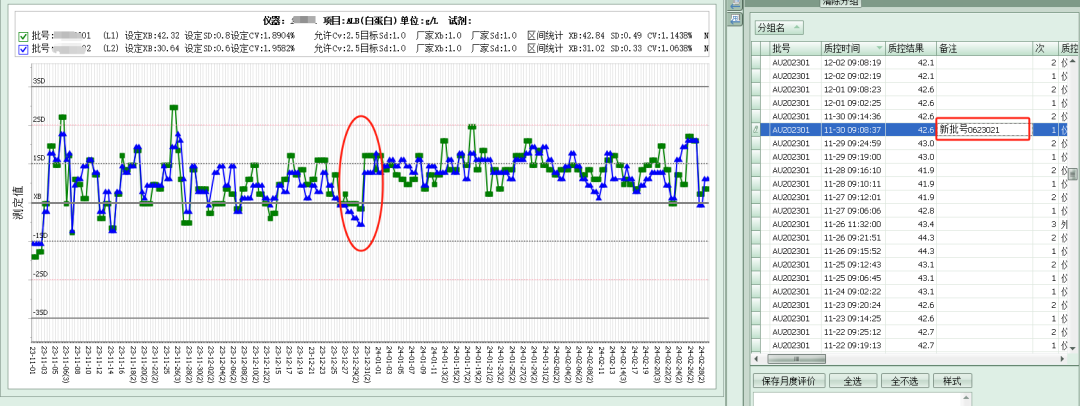Open the 分组名 grouping dropdown
This screenshot has height=406, width=1080.
[778, 28]
